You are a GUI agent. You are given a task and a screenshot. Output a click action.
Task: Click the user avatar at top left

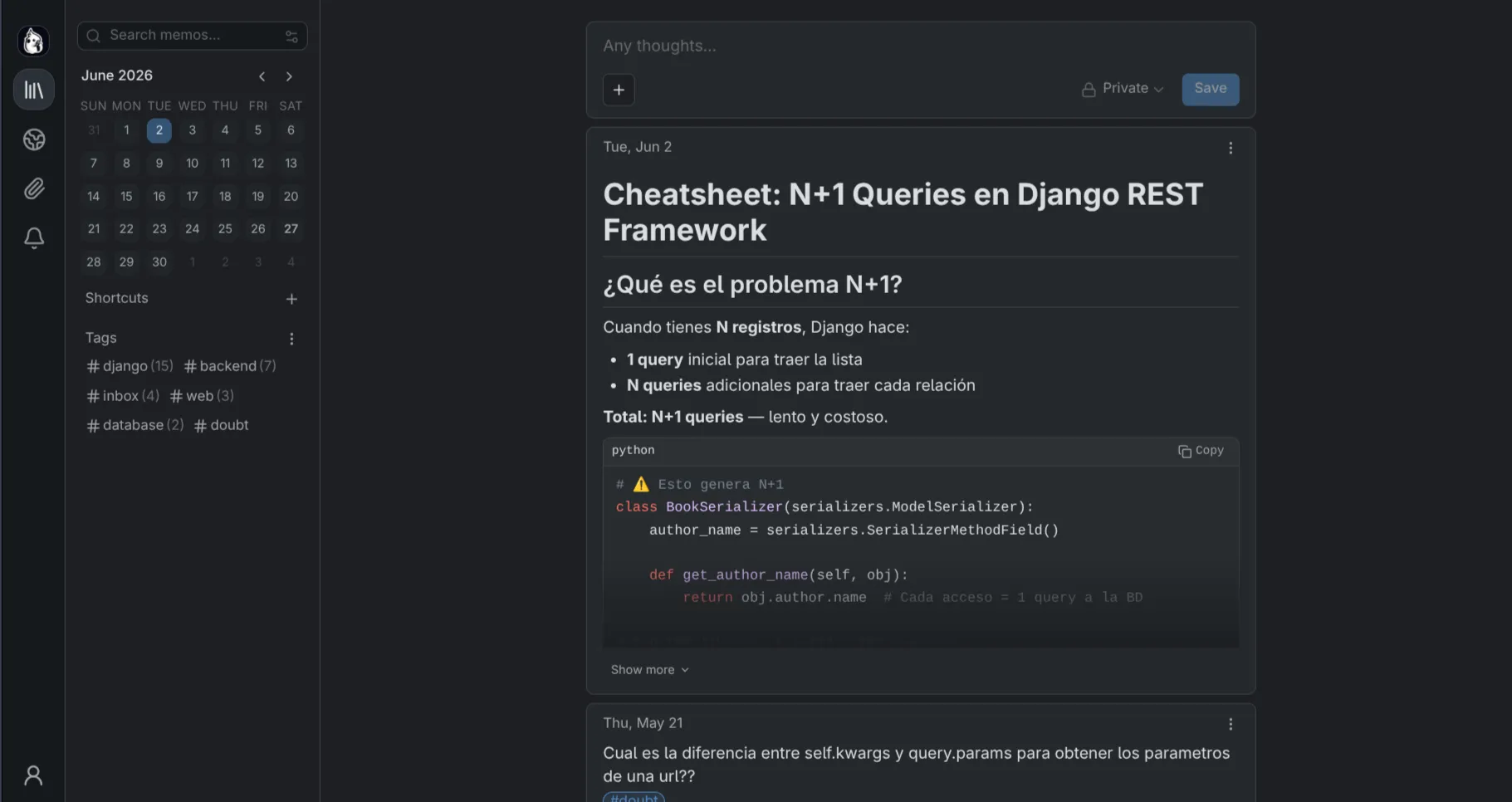tap(33, 41)
